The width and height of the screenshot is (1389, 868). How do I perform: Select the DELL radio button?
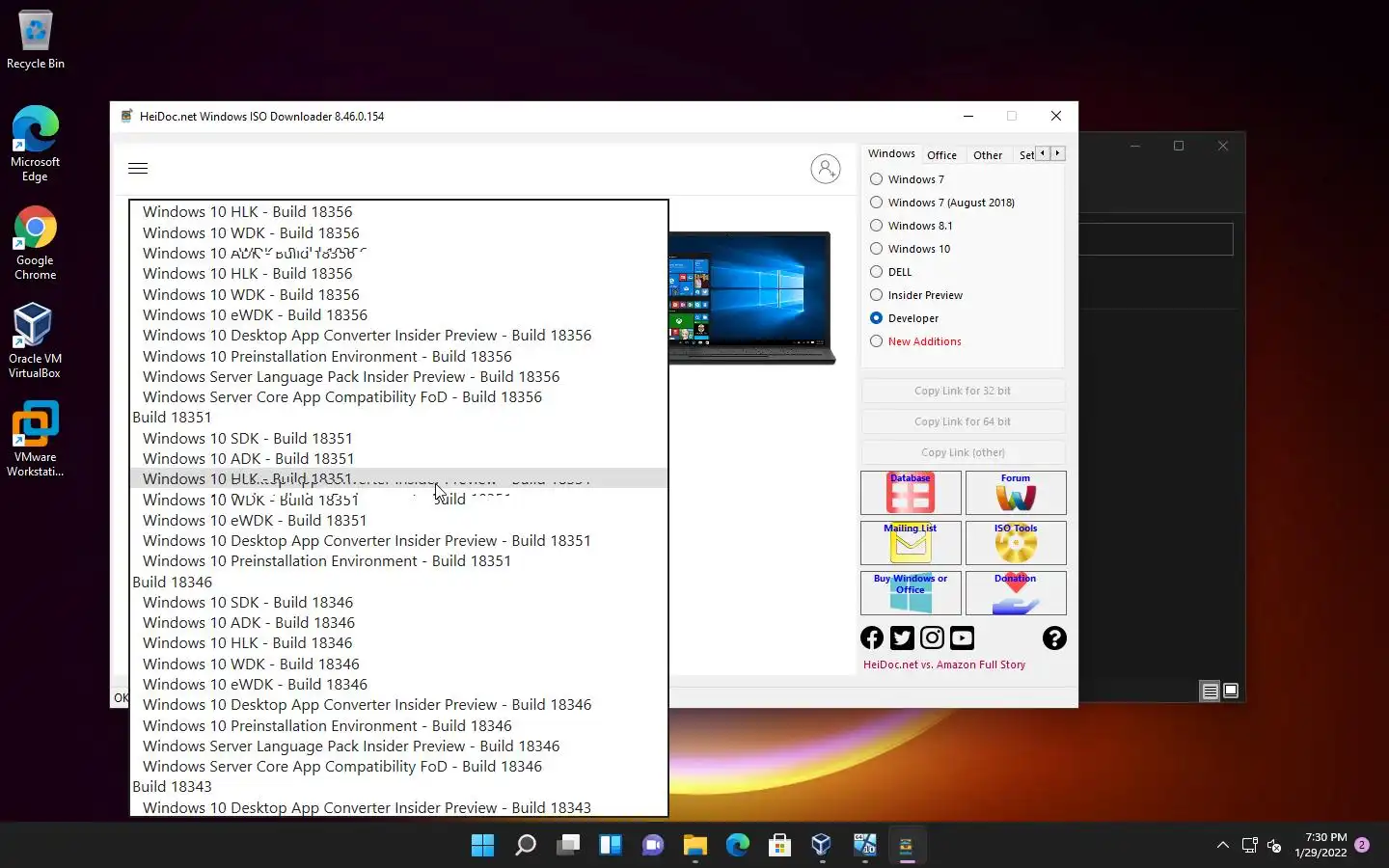click(876, 272)
